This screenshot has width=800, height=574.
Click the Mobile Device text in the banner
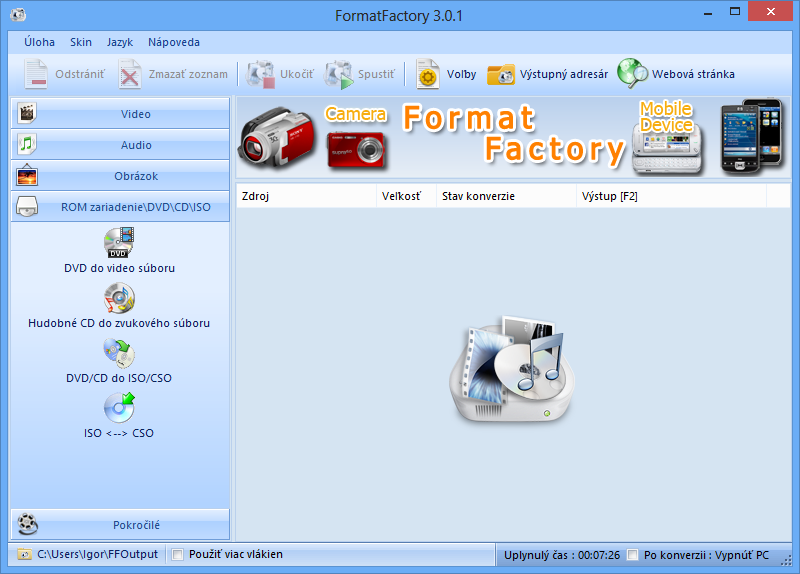(x=666, y=117)
